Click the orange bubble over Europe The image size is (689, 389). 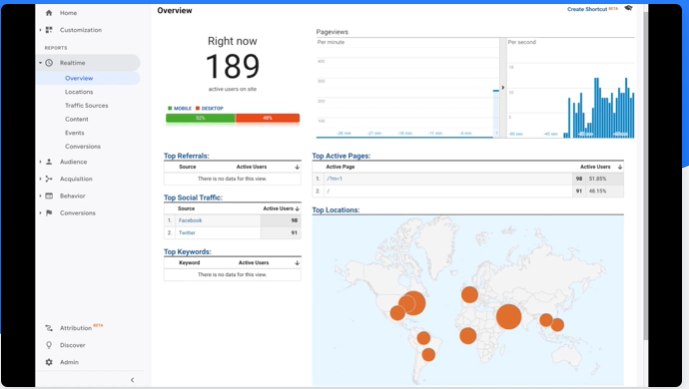[x=470, y=294]
